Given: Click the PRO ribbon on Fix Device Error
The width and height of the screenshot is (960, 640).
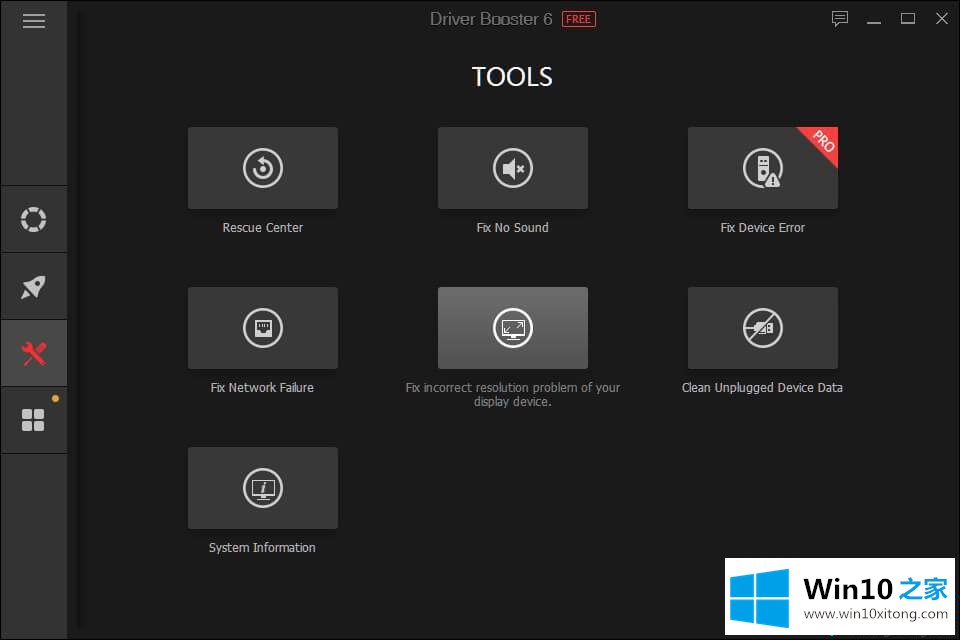Looking at the screenshot, I should click(x=822, y=142).
